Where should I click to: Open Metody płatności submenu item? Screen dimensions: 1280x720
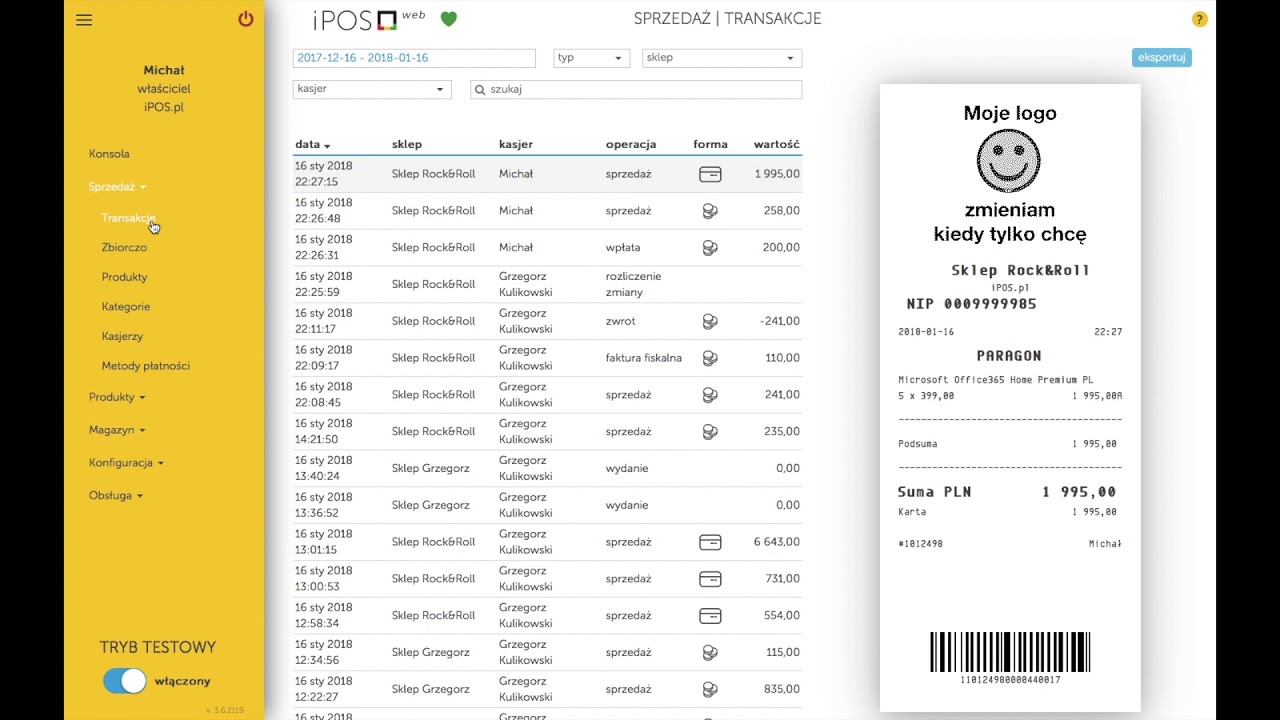coord(146,366)
